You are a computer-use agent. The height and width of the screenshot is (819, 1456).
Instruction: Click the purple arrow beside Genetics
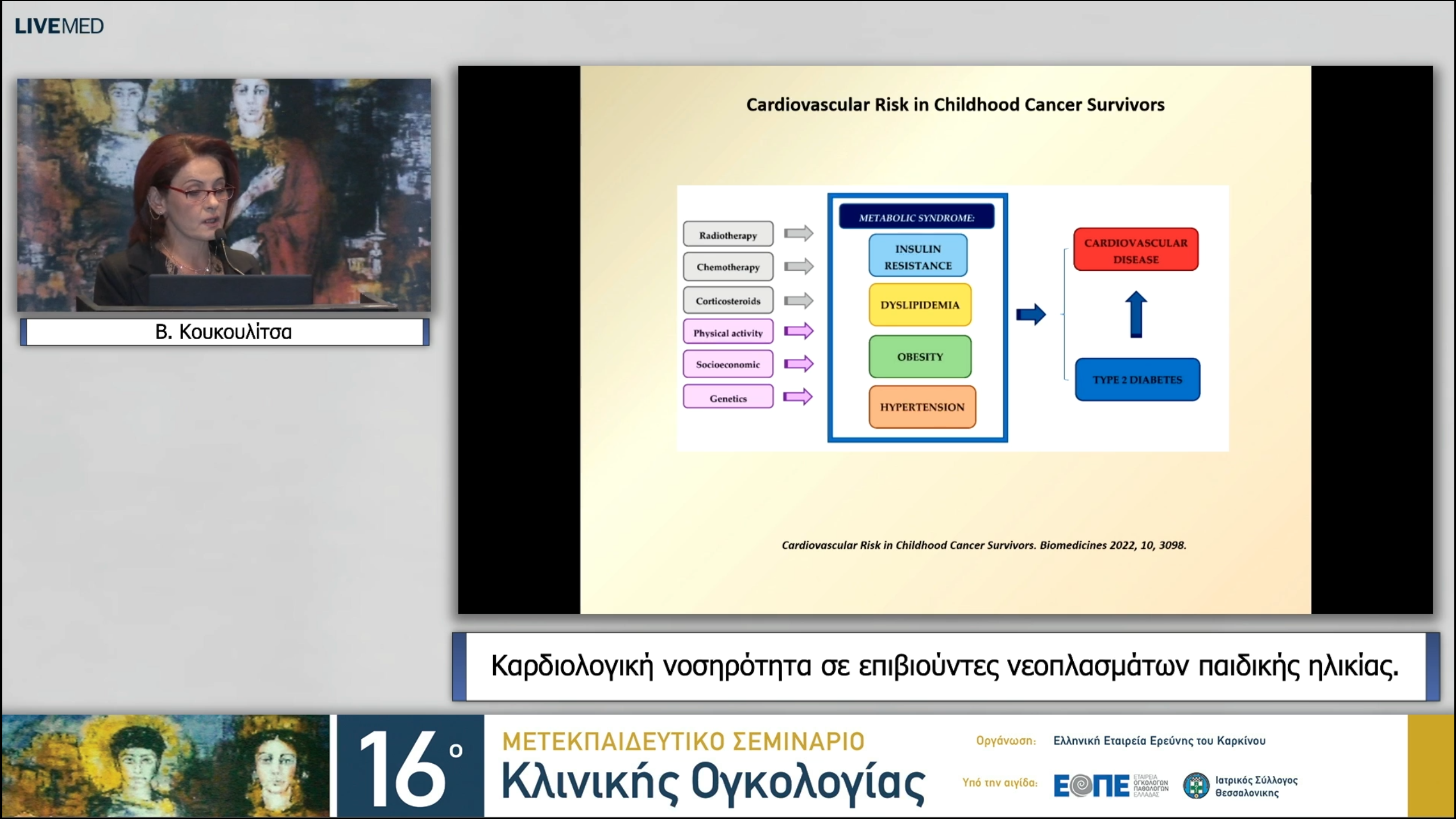tap(798, 397)
